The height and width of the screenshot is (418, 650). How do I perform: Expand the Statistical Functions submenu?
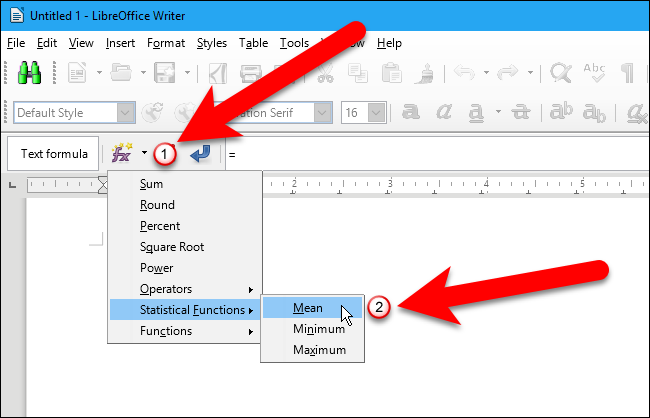(x=185, y=310)
